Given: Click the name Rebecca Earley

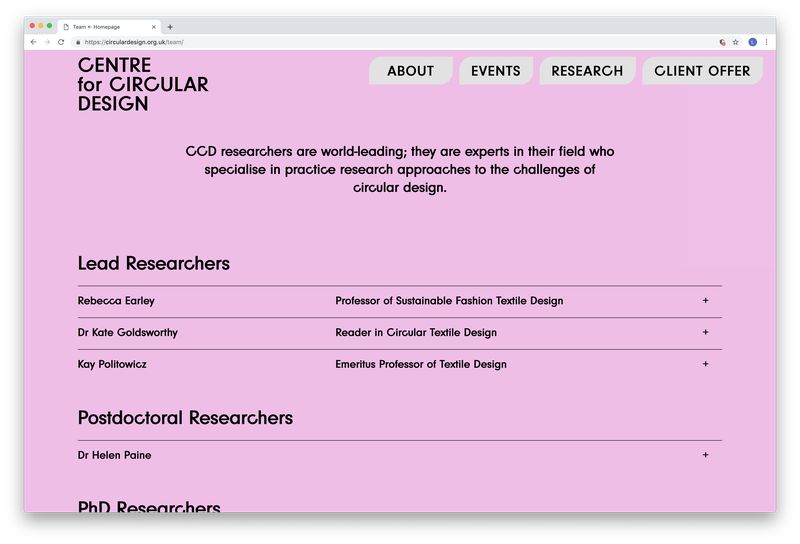Looking at the screenshot, I should click(116, 301).
